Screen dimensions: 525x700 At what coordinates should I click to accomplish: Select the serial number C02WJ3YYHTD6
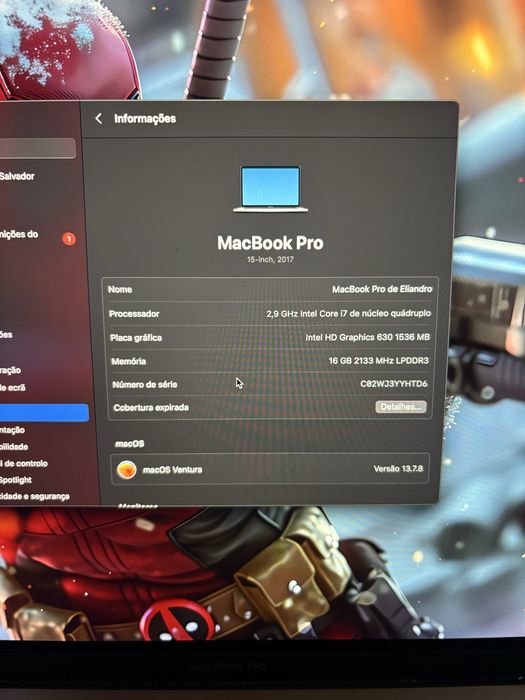tap(393, 383)
